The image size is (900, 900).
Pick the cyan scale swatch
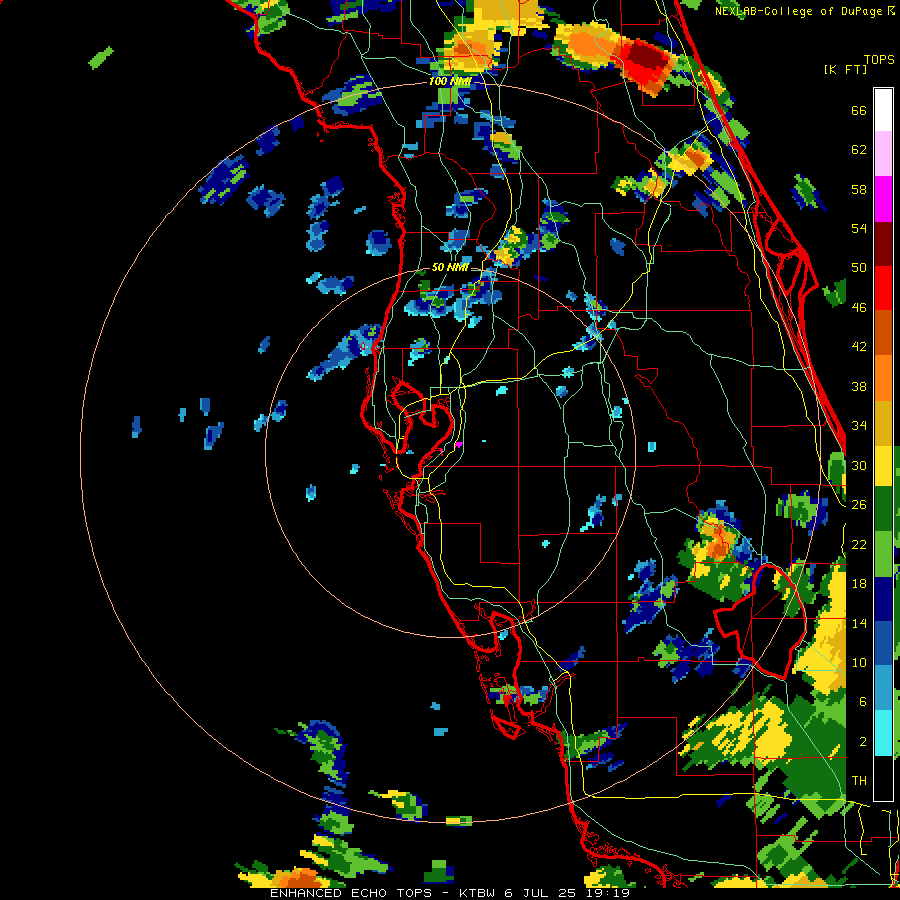click(883, 733)
